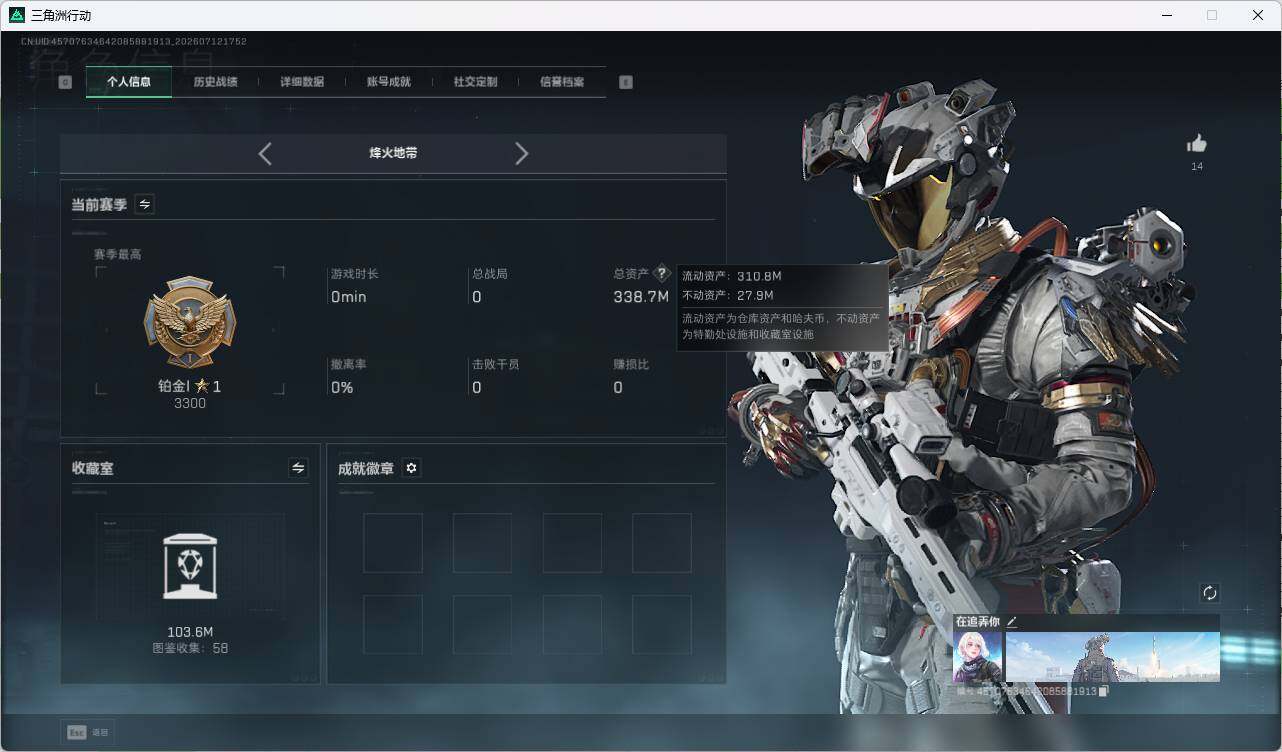Click the 铂金I rank name text
The width and height of the screenshot is (1282, 752).
(173, 386)
